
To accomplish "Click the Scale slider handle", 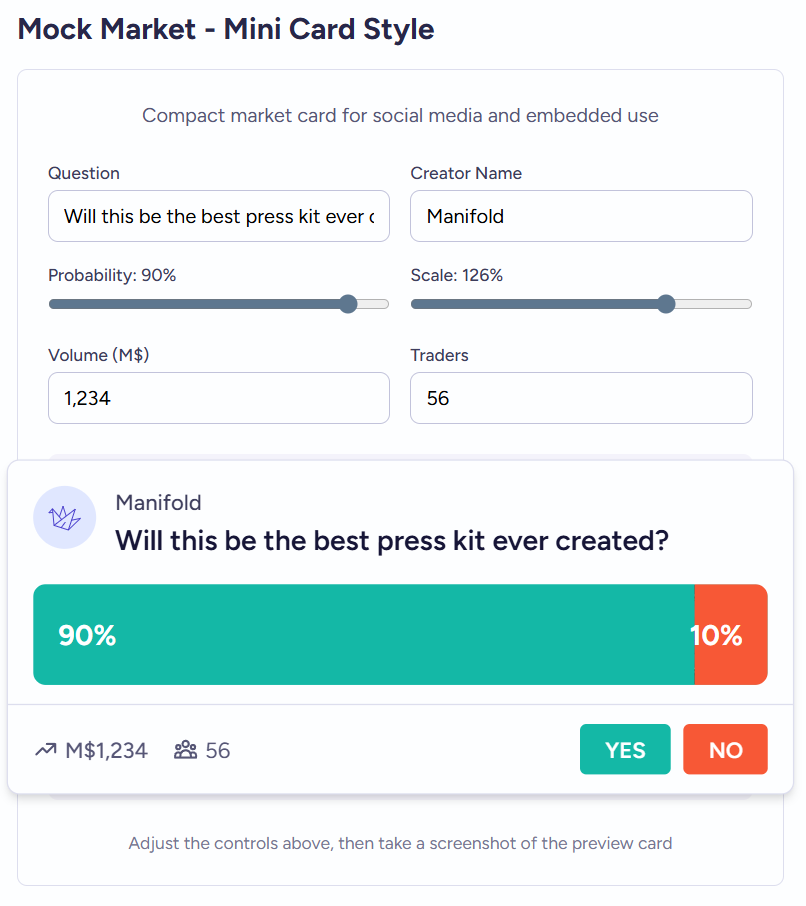I will pyautogui.click(x=666, y=304).
